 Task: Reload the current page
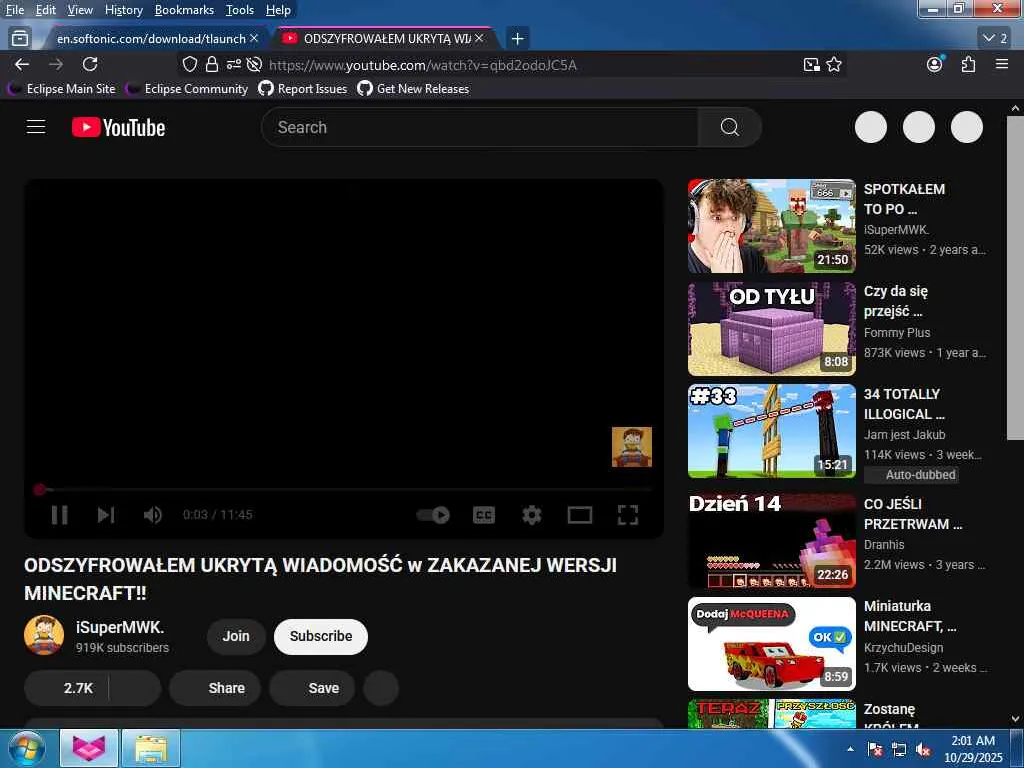click(90, 64)
